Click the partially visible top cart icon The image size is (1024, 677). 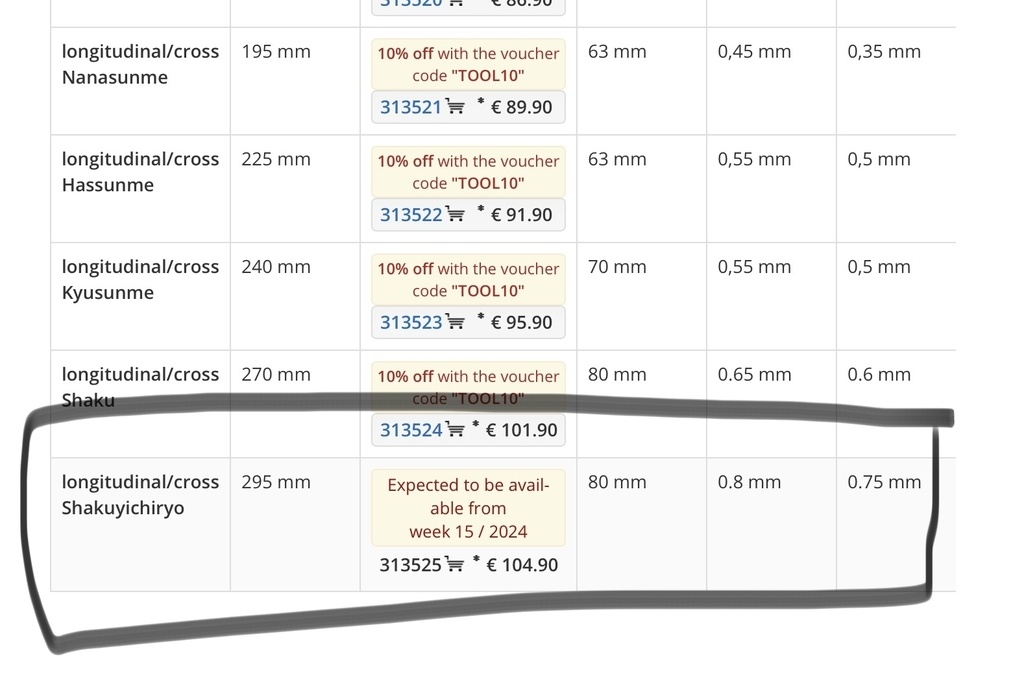point(456,3)
